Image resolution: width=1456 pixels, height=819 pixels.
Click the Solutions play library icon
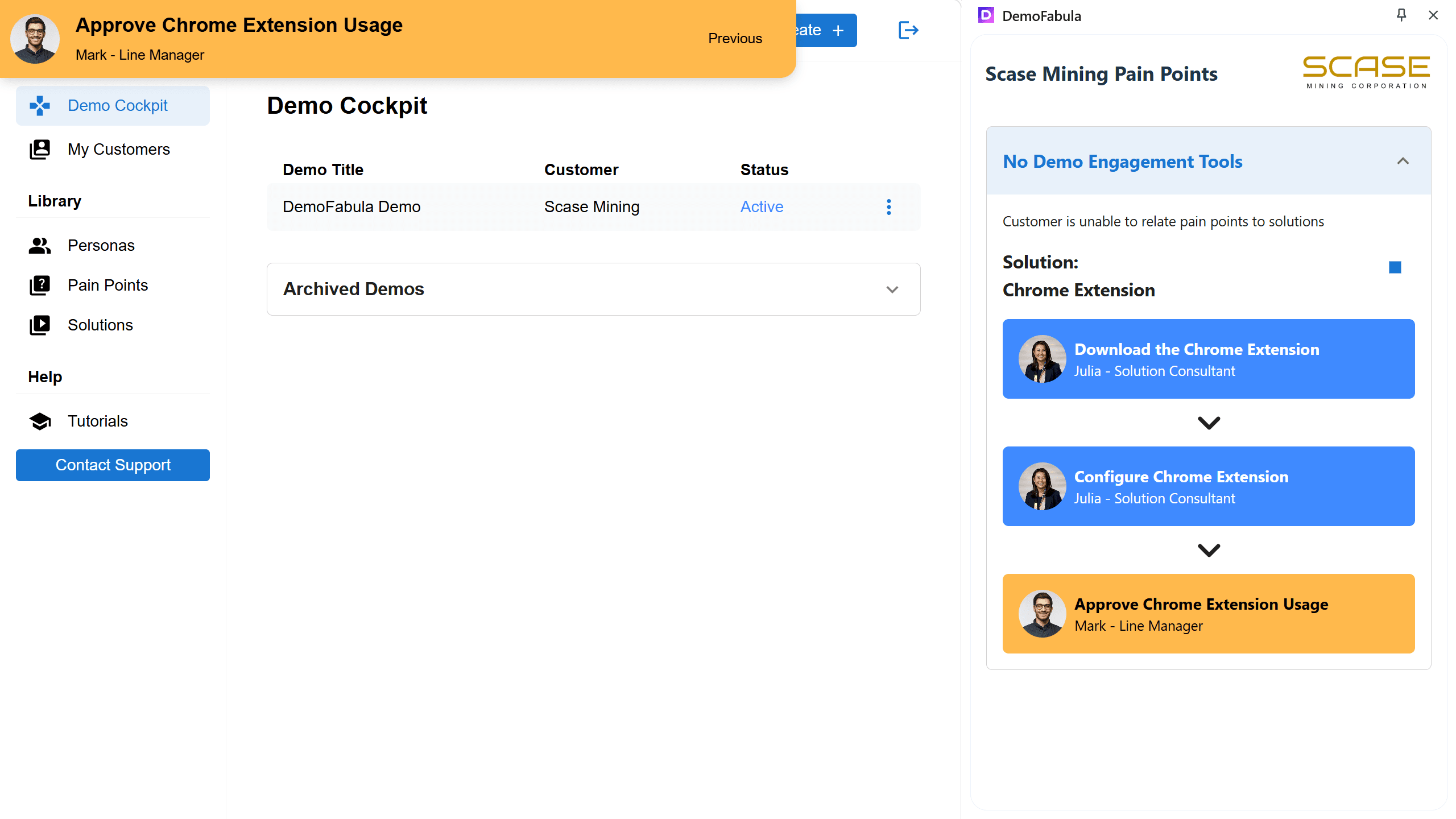pos(40,325)
